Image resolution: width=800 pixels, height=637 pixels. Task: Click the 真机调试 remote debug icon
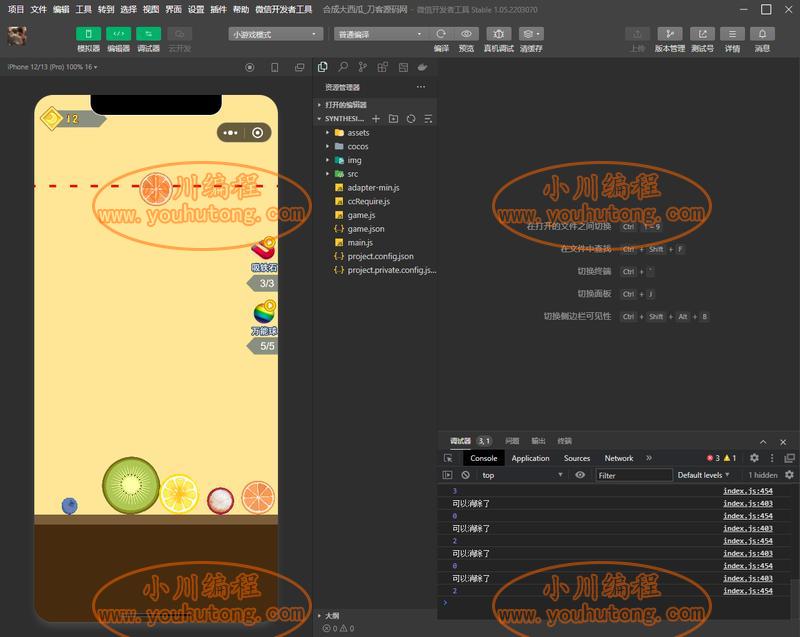(498, 34)
